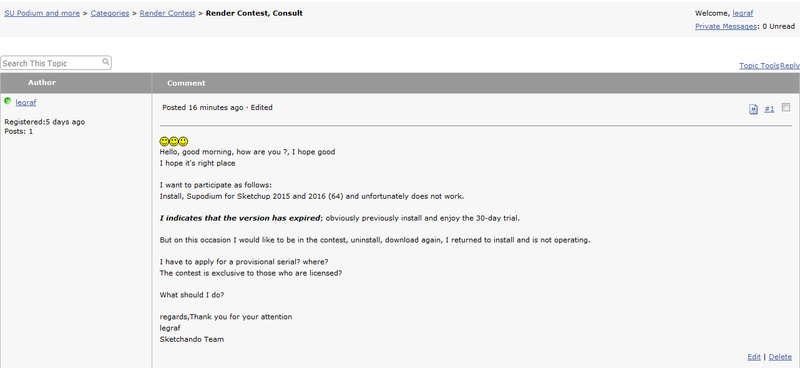Viewport: 800px width, 368px height.
Task: Click the quote post icon beside #1
Action: click(753, 109)
